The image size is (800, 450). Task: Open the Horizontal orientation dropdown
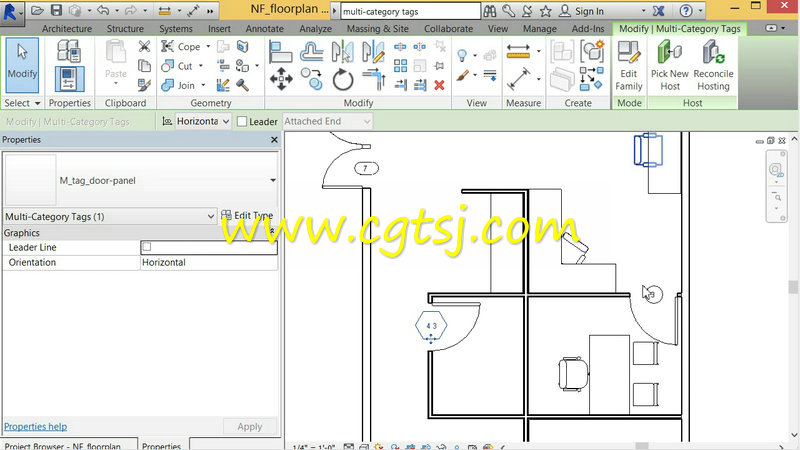pyautogui.click(x=203, y=121)
